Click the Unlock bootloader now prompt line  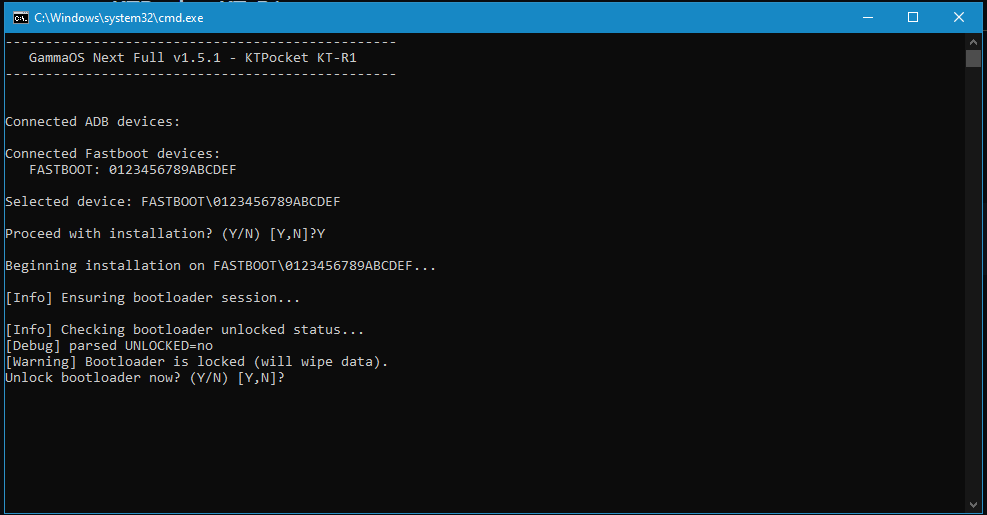145,378
